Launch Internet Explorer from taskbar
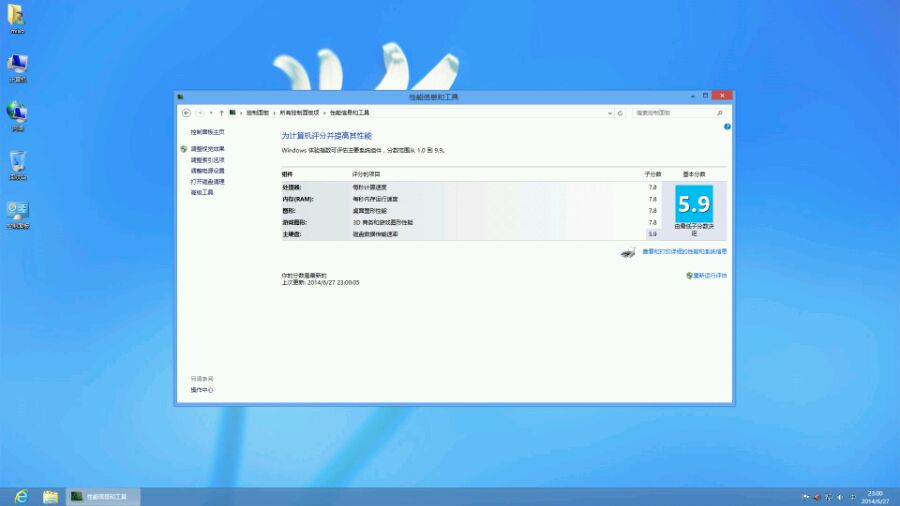The width and height of the screenshot is (900, 506). coord(21,496)
